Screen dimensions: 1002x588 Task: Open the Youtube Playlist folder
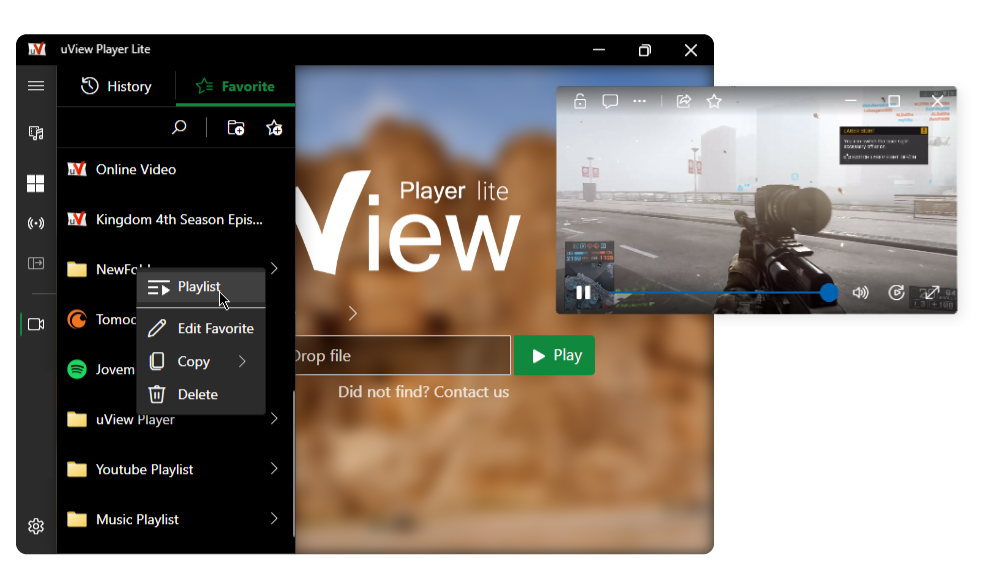[176, 469]
